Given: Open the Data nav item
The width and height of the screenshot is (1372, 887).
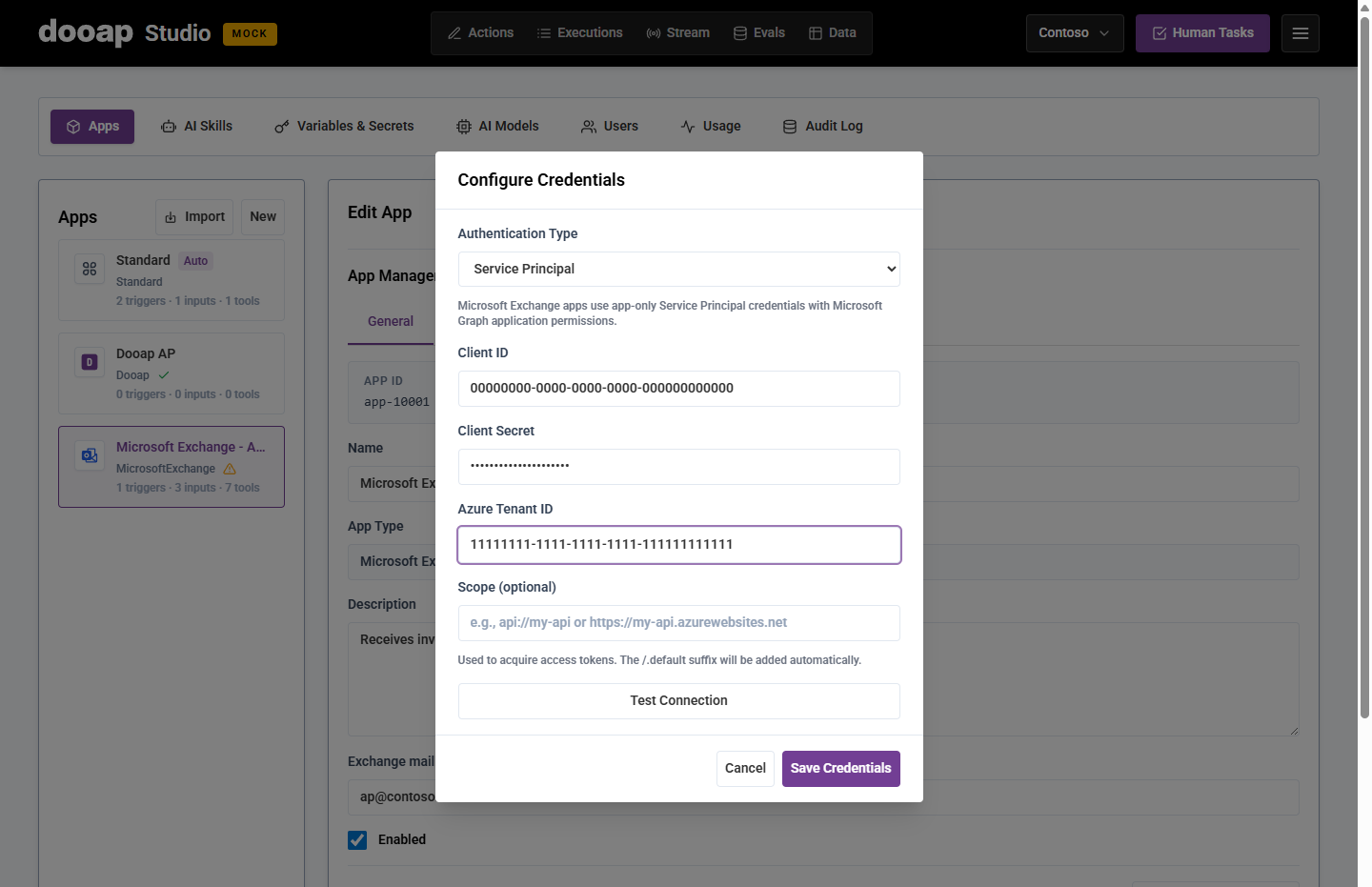Looking at the screenshot, I should [833, 33].
